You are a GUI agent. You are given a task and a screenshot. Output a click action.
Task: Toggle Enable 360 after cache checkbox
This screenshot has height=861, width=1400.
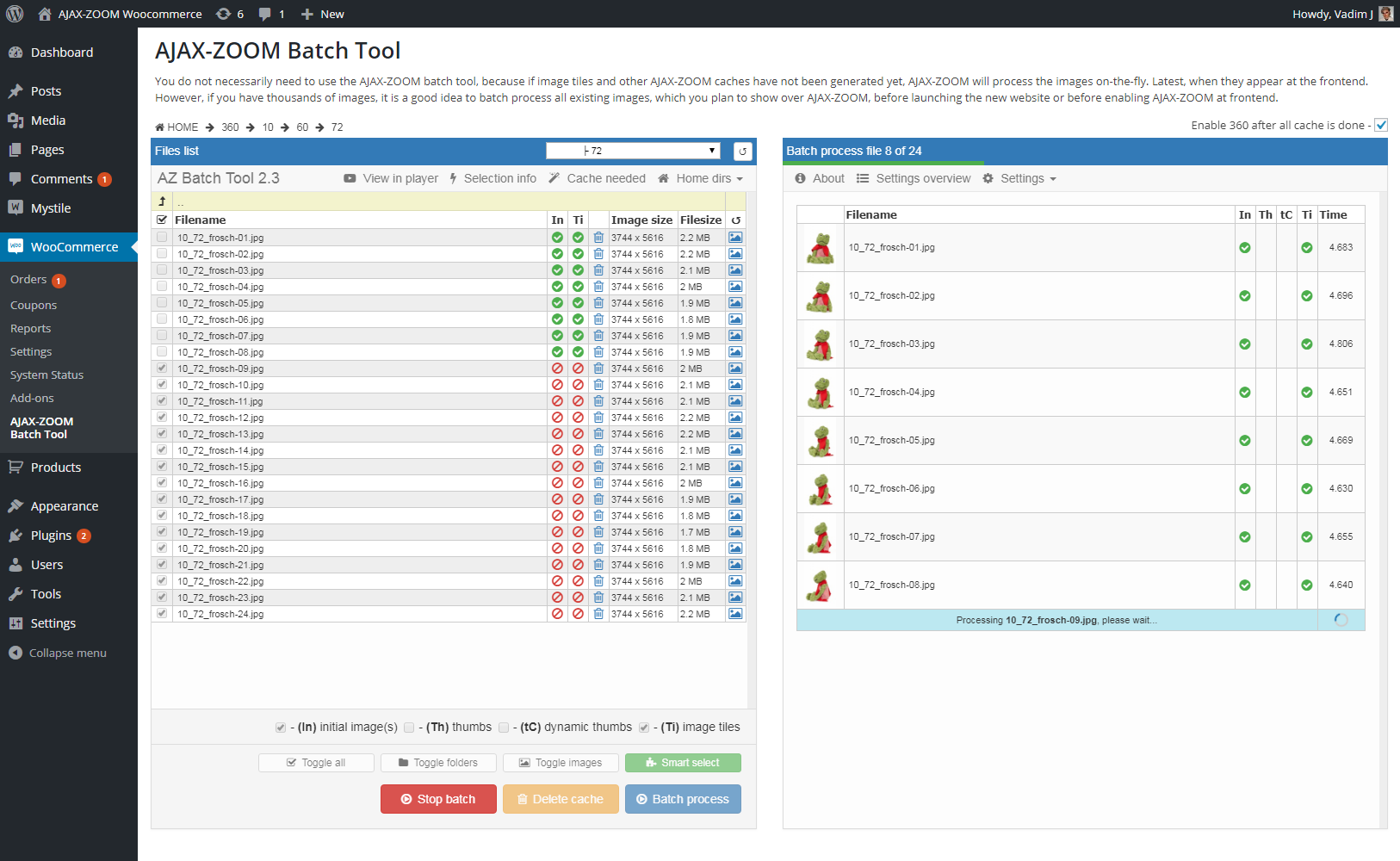[x=1381, y=125]
